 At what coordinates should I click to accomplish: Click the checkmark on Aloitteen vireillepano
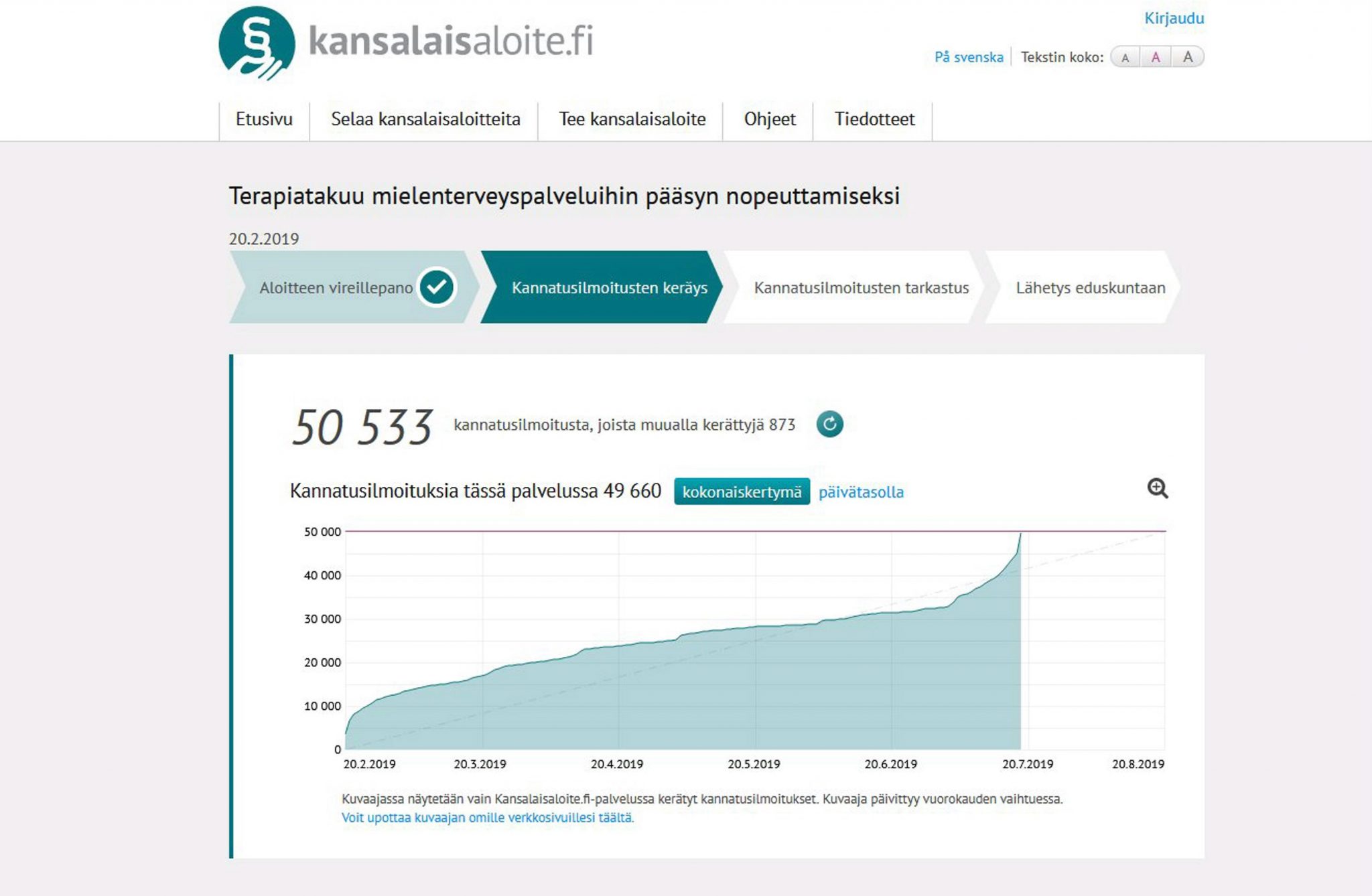pos(437,287)
